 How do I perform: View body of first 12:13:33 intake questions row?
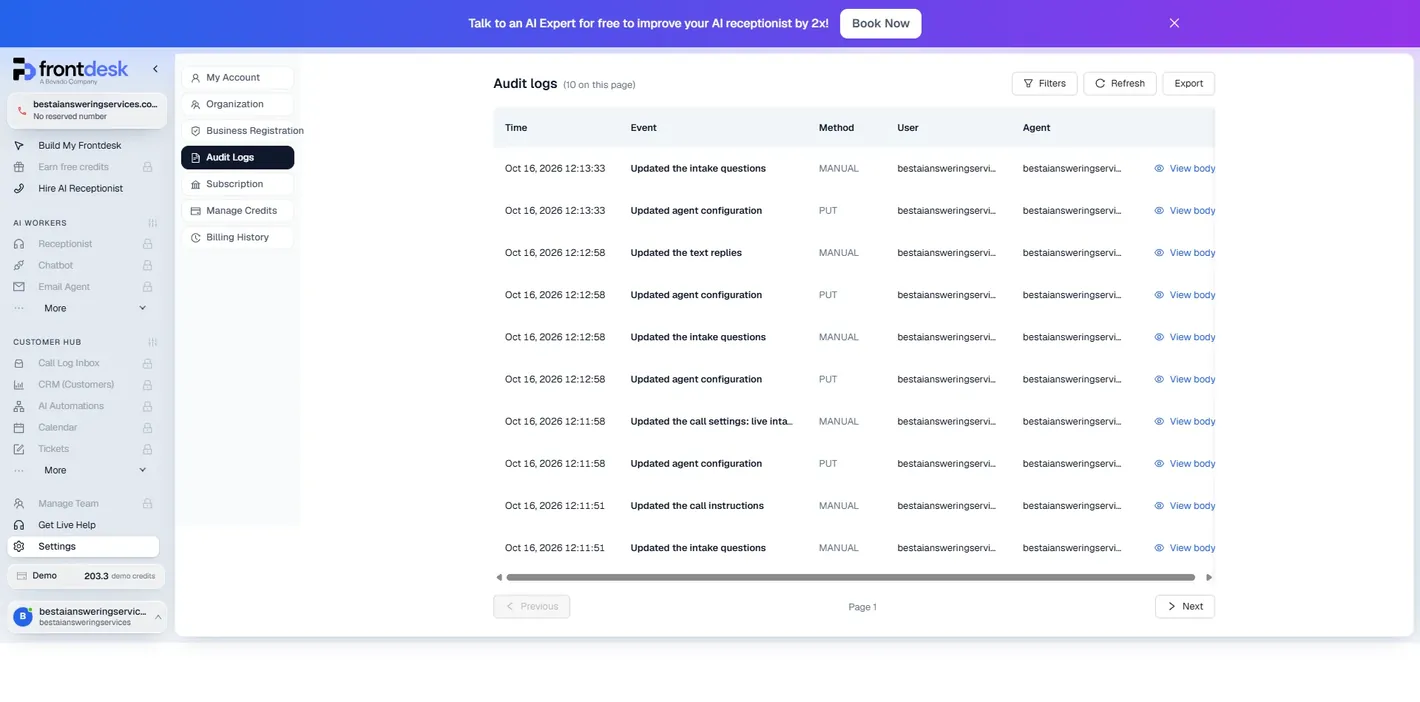[x=1185, y=169]
